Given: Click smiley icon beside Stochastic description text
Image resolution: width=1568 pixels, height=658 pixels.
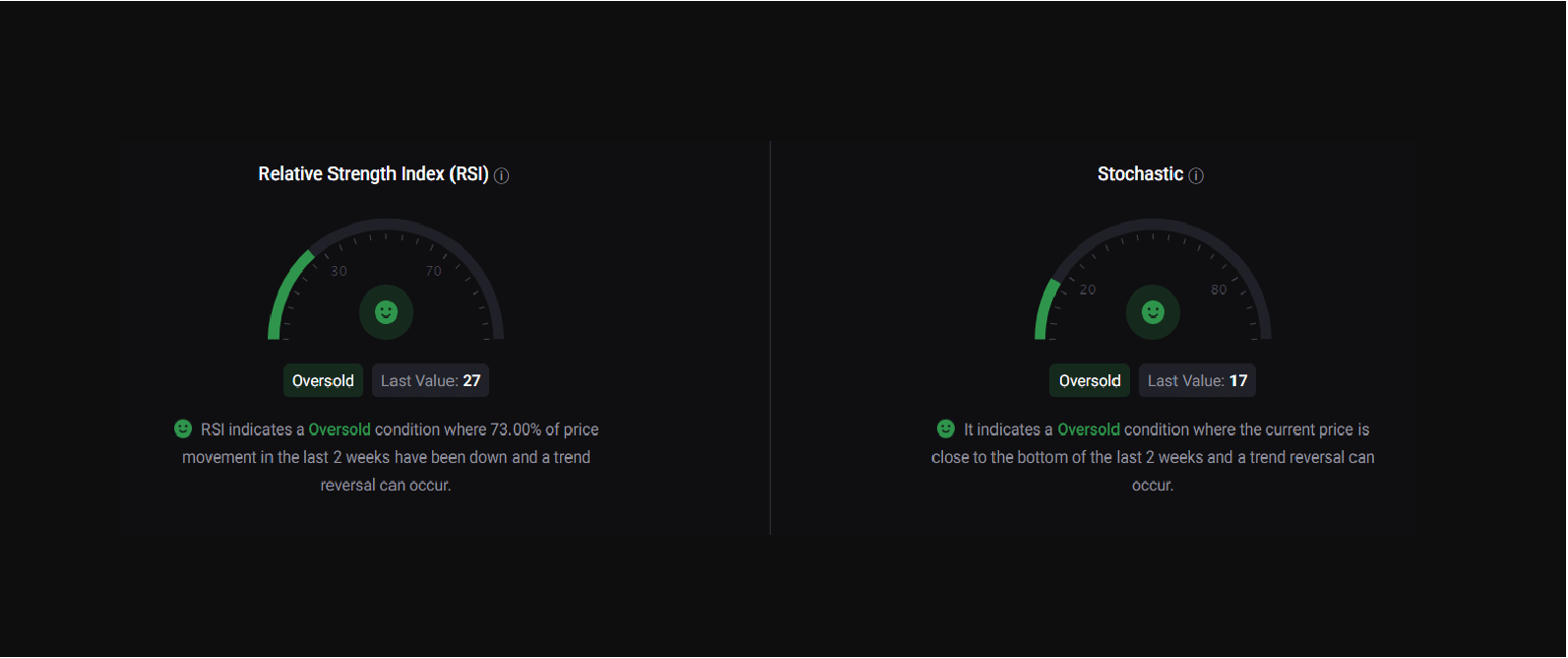Looking at the screenshot, I should click(946, 428).
